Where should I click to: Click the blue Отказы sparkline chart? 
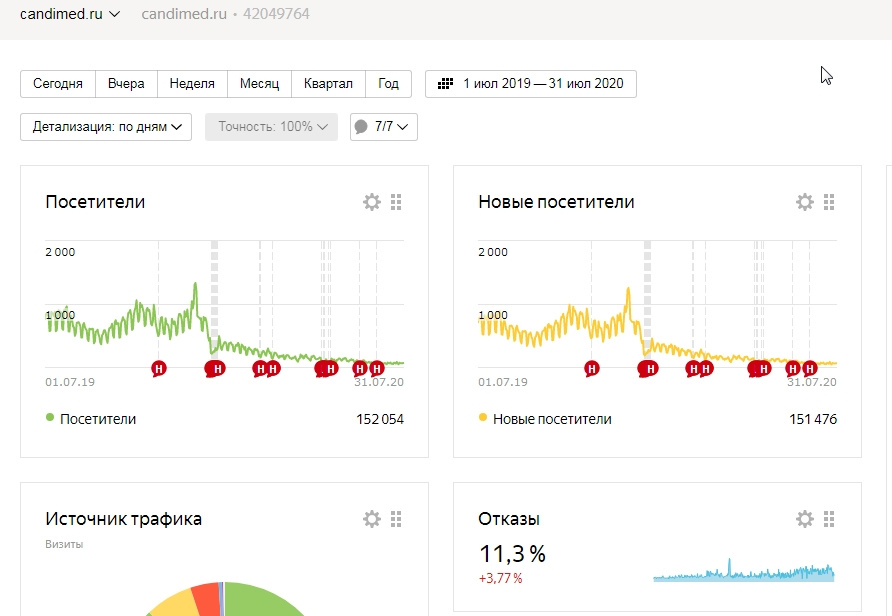pyautogui.click(x=744, y=570)
